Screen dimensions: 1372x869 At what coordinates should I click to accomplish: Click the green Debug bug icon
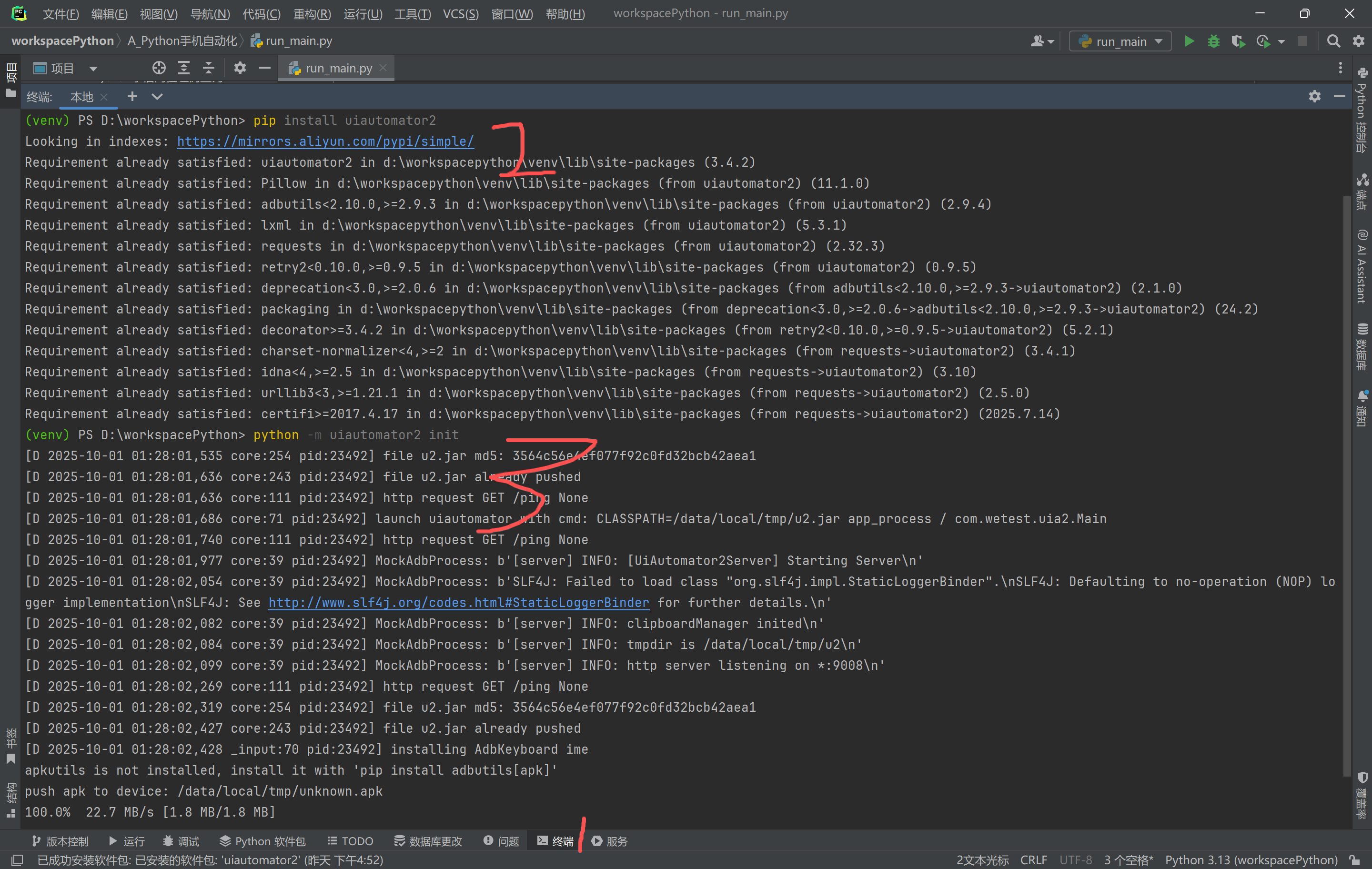click(x=1213, y=41)
